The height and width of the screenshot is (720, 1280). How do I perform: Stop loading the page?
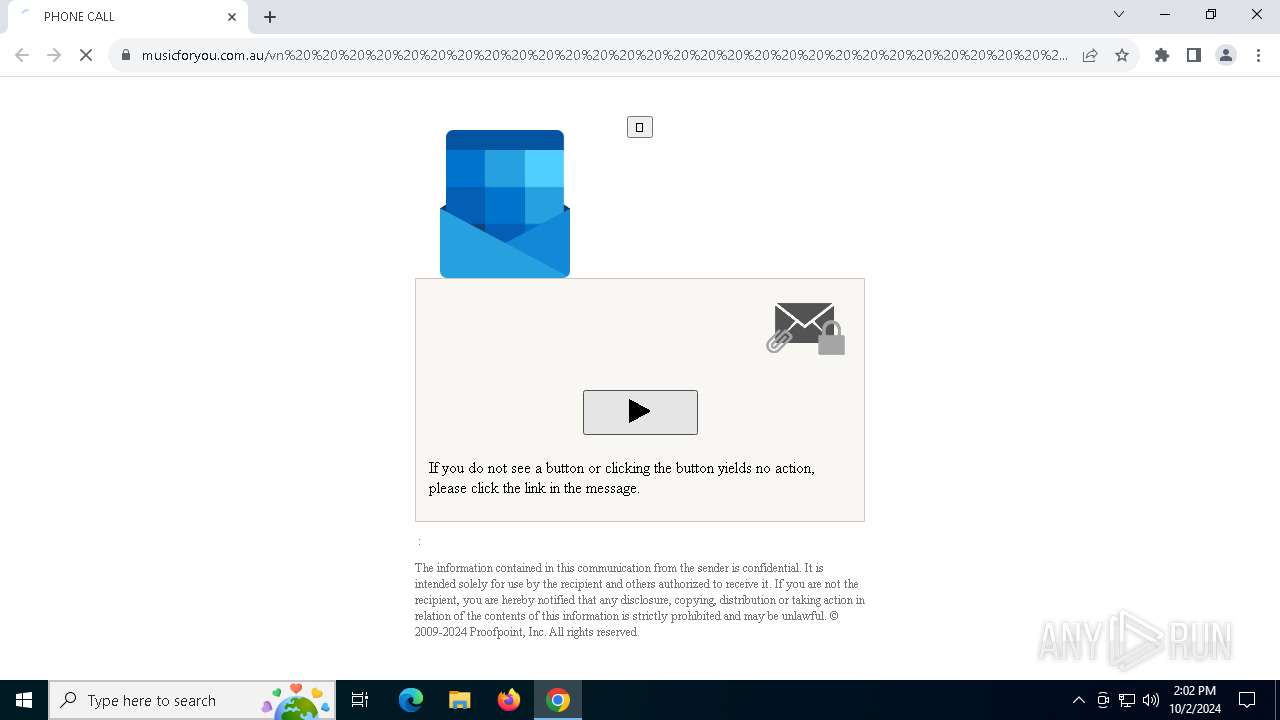tap(86, 55)
